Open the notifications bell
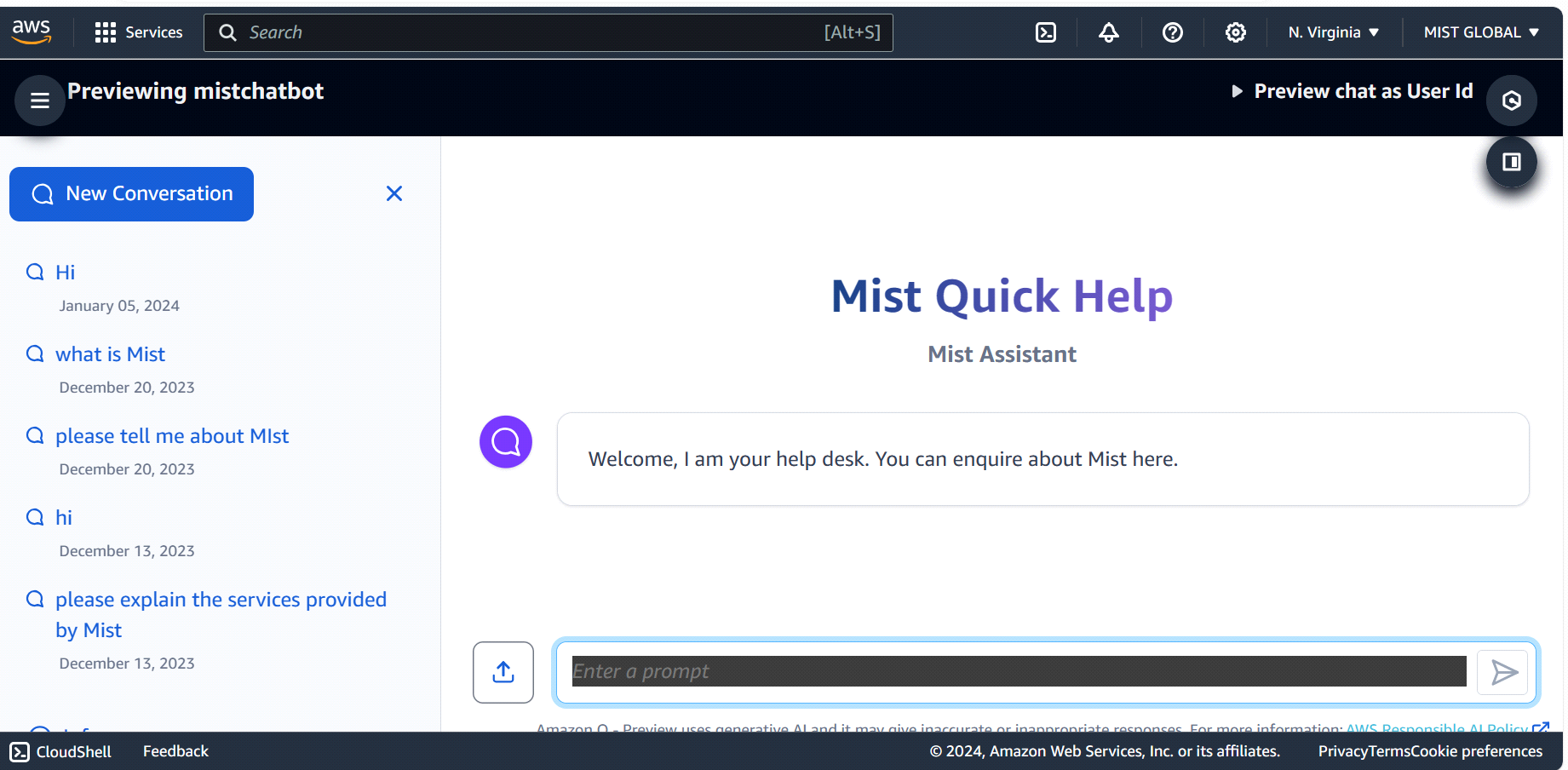Viewport: 1568px width, 770px height. 1109,32
